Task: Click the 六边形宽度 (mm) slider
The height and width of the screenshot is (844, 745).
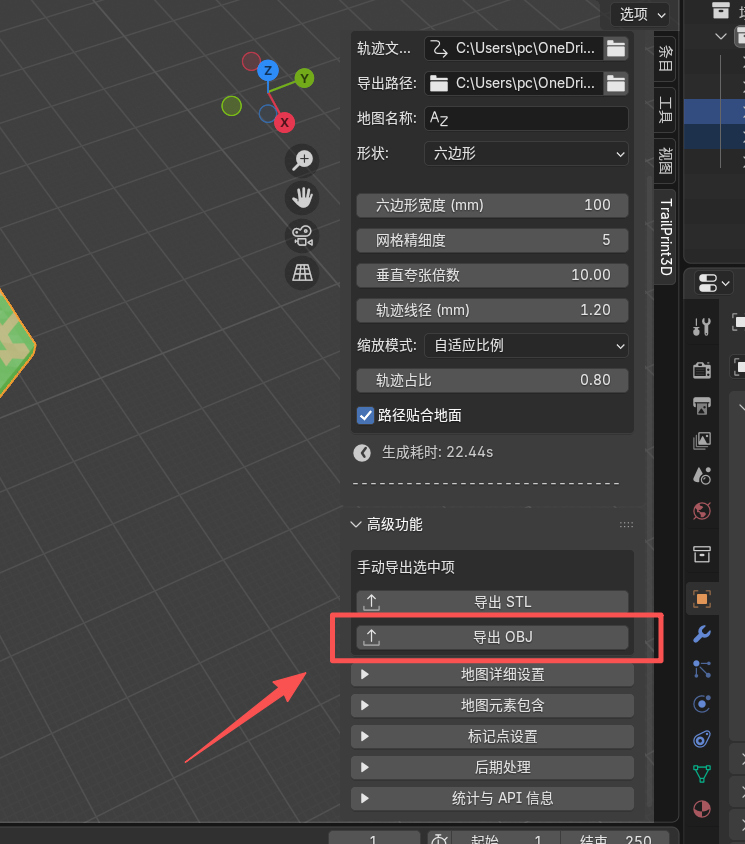Action: [x=492, y=206]
